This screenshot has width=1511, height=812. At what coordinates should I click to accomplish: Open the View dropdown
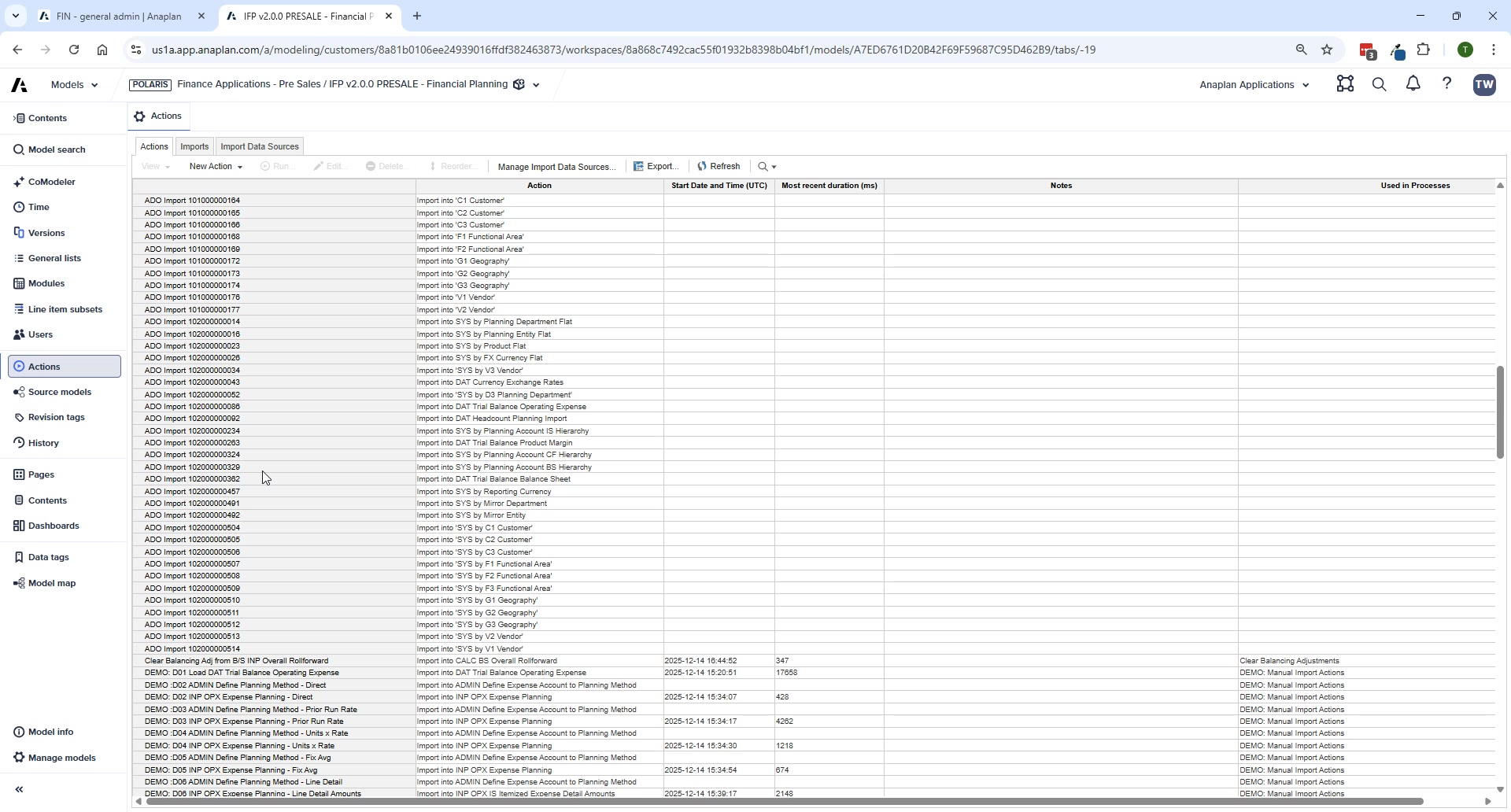(155, 166)
